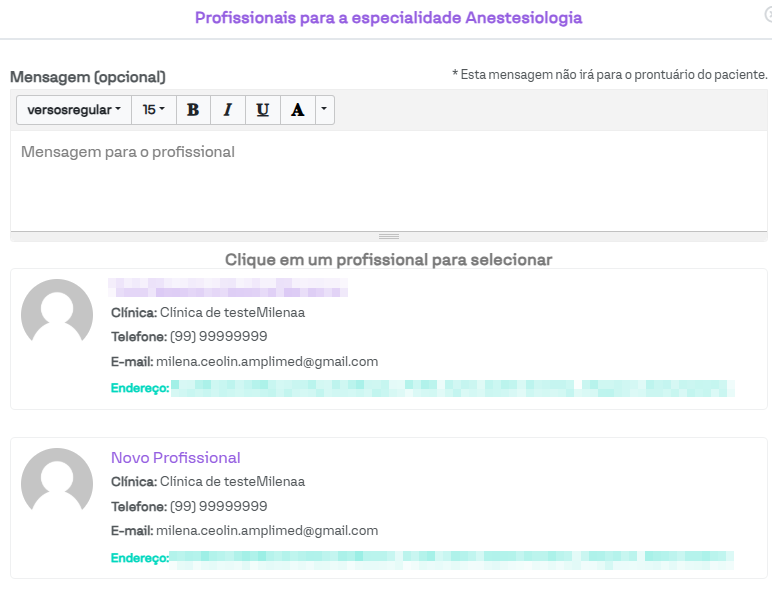Click the first professional's avatar picture
Screen dimensions: 772x589
click(x=57, y=315)
